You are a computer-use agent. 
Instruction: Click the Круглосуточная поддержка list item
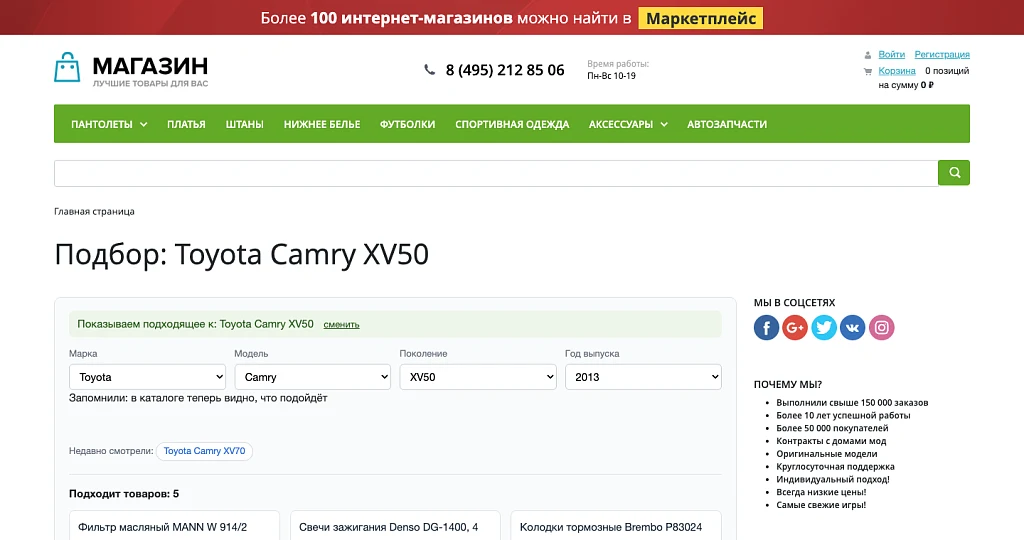coord(835,467)
